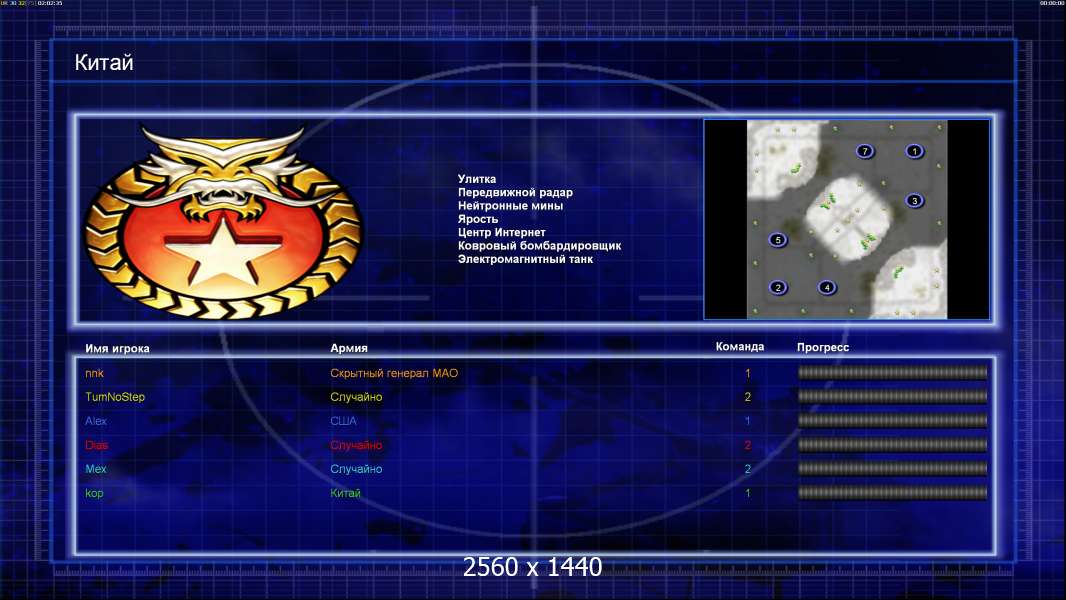Click Alex's loading progress bar
This screenshot has height=600, width=1066.
(893, 421)
